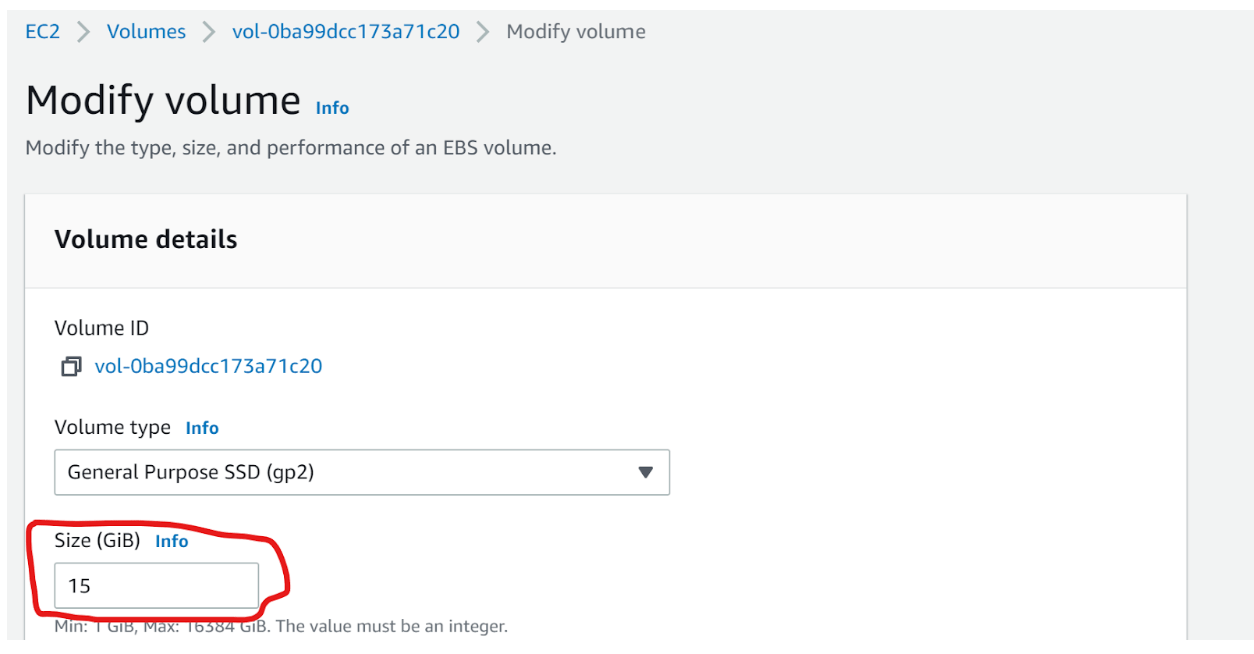Follow the volume ID link under Volume details
This screenshot has width=1254, height=654.
point(209,366)
